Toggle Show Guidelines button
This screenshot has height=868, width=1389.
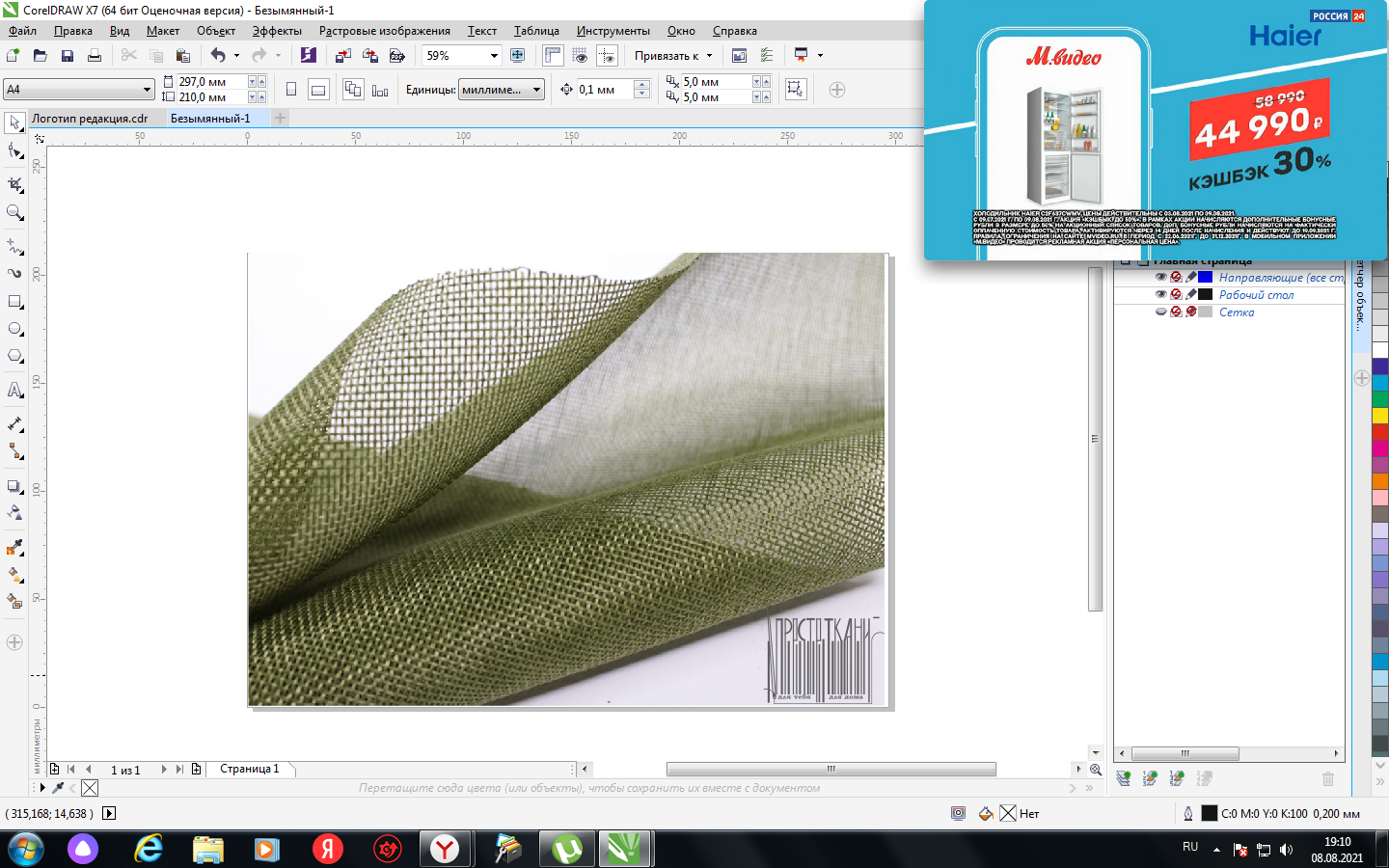[607, 56]
